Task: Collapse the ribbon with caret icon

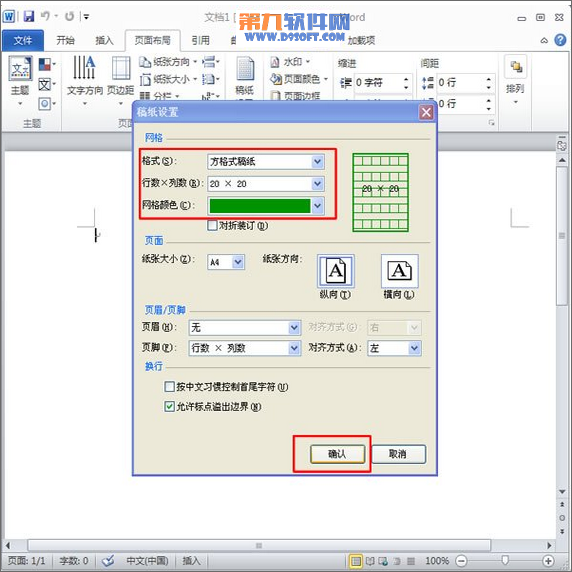Action: pyautogui.click(x=544, y=40)
